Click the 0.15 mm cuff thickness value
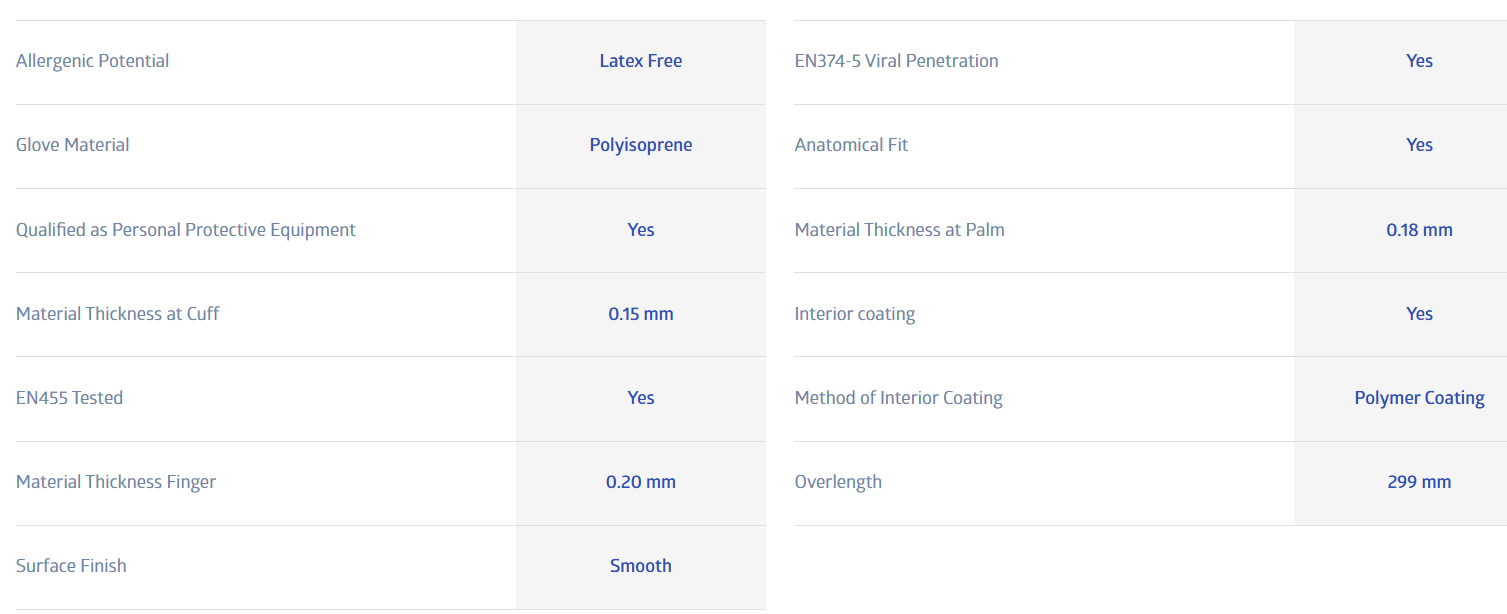This screenshot has height=614, width=1507. [640, 314]
